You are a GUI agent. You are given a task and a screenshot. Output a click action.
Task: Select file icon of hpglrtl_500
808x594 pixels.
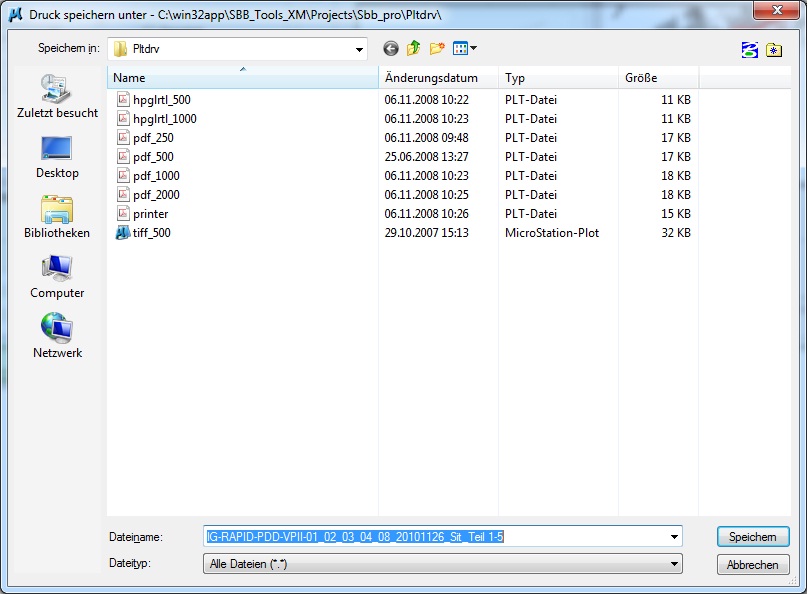point(123,99)
